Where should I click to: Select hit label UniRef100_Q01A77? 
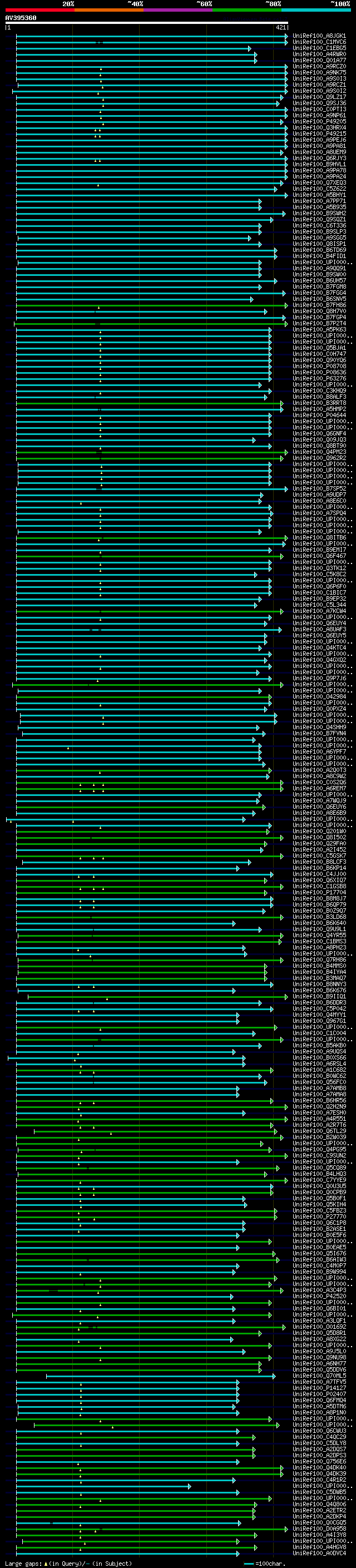tap(319, 60)
